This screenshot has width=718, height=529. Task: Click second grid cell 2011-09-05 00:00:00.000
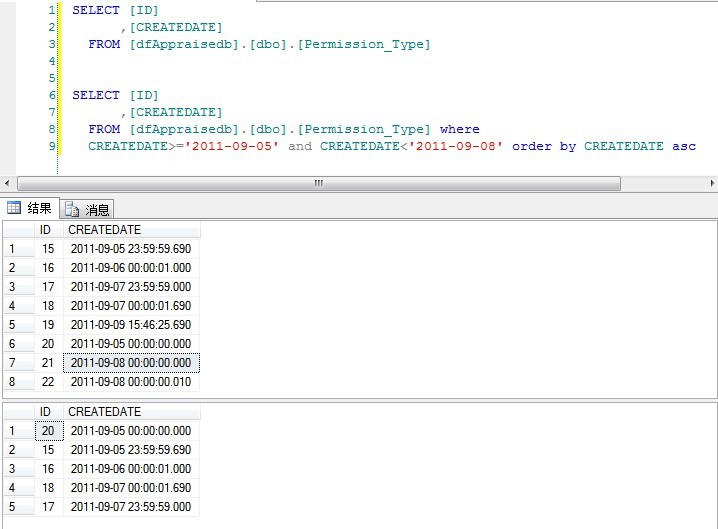click(x=131, y=431)
